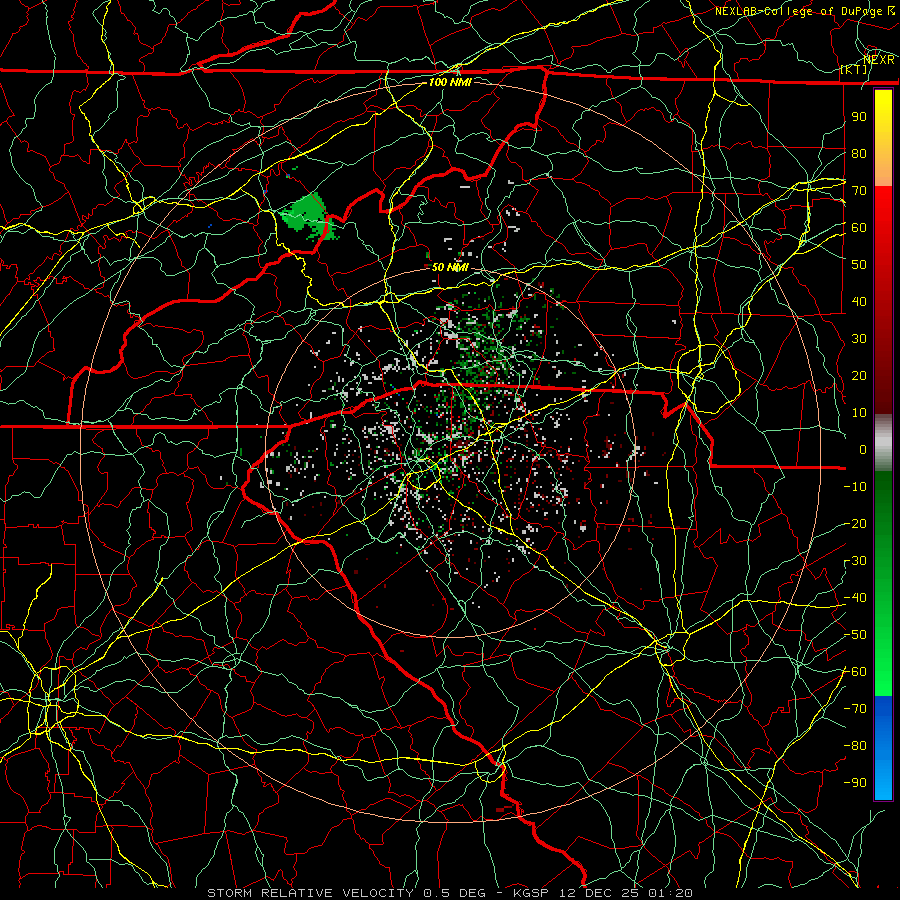Click the -60 value on the velocity scale
Screen dimensions: 900x900
coord(855,671)
